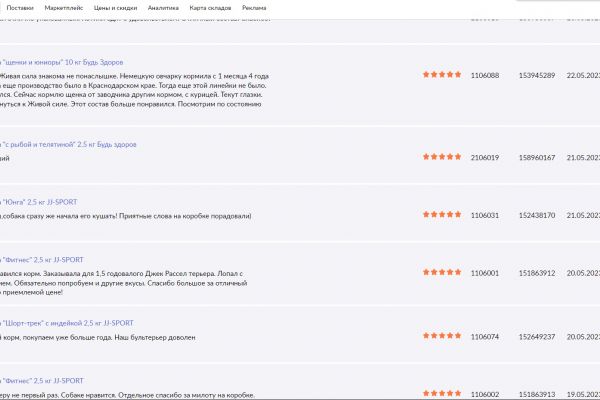Open the "Фитнес" product link in the 1106002 row

[x=42, y=380]
